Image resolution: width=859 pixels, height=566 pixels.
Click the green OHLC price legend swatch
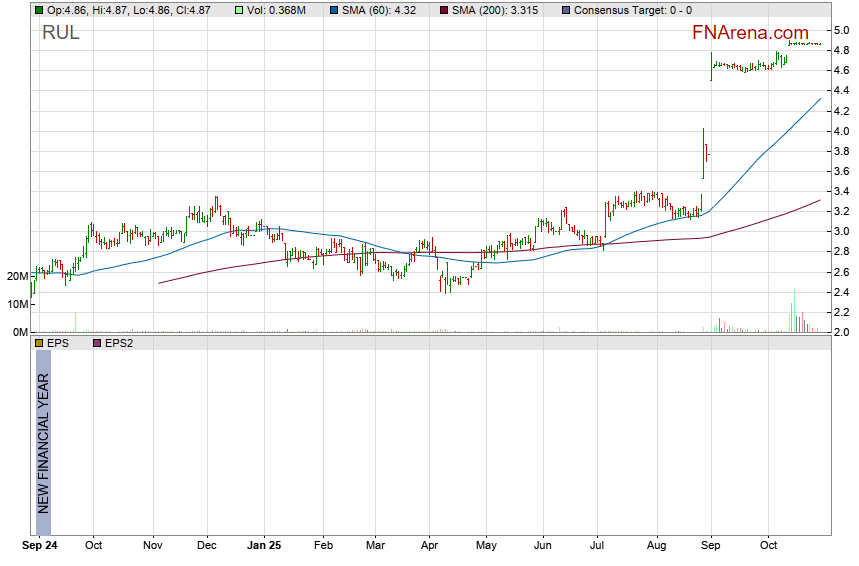(38, 10)
